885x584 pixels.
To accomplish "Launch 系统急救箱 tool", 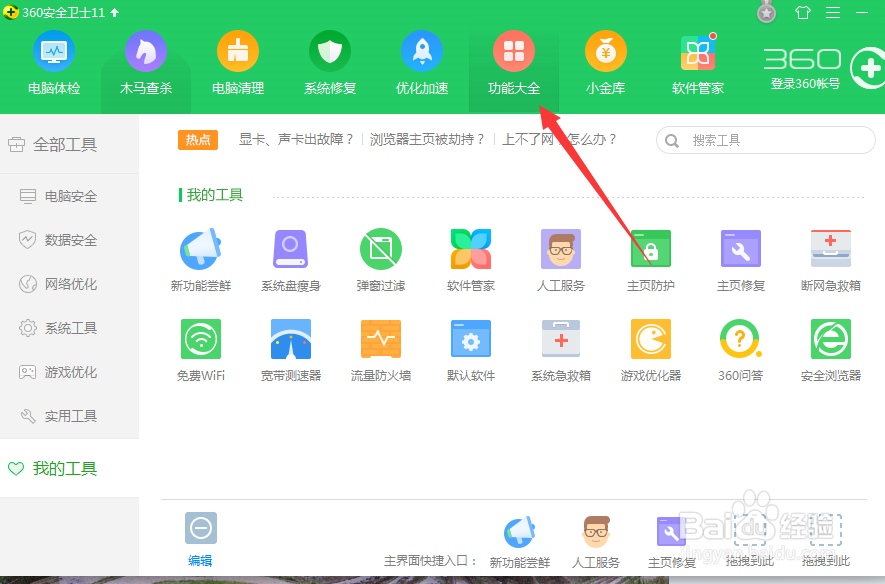I will pyautogui.click(x=560, y=350).
